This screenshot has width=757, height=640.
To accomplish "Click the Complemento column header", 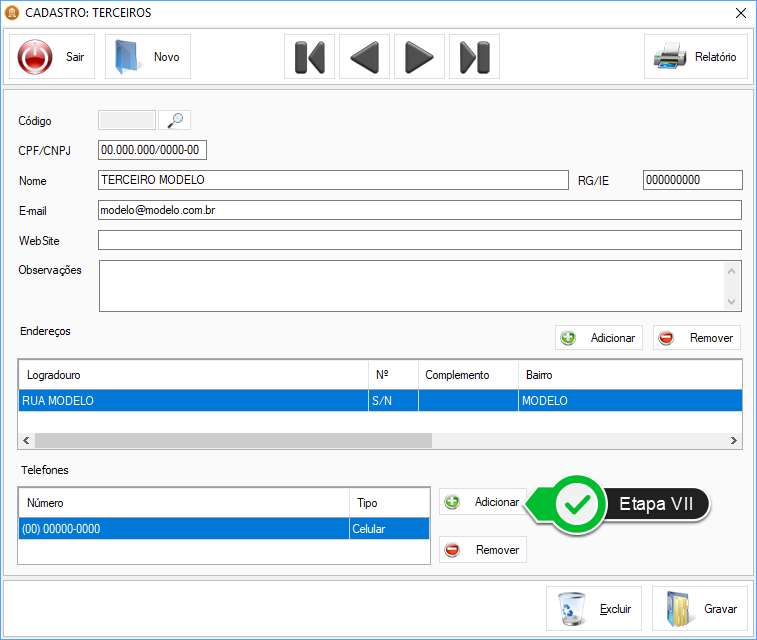I will (x=468, y=375).
